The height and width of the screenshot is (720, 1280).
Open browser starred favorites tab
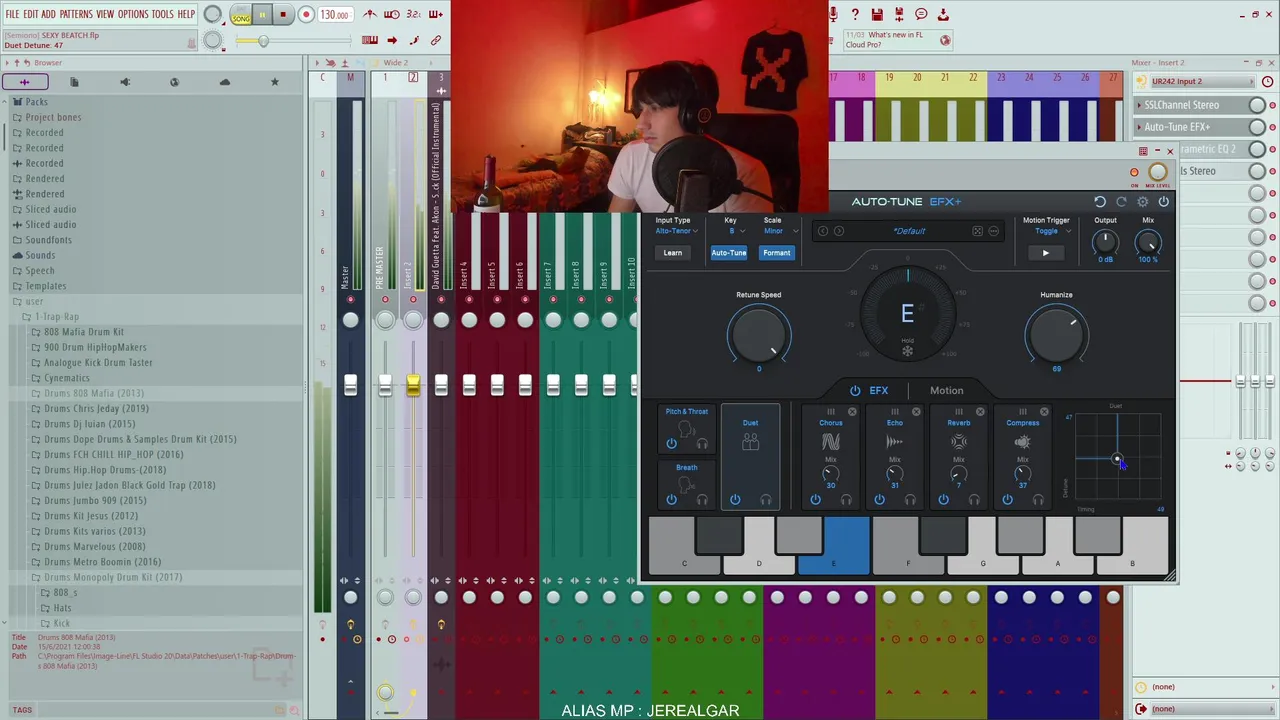click(x=274, y=82)
